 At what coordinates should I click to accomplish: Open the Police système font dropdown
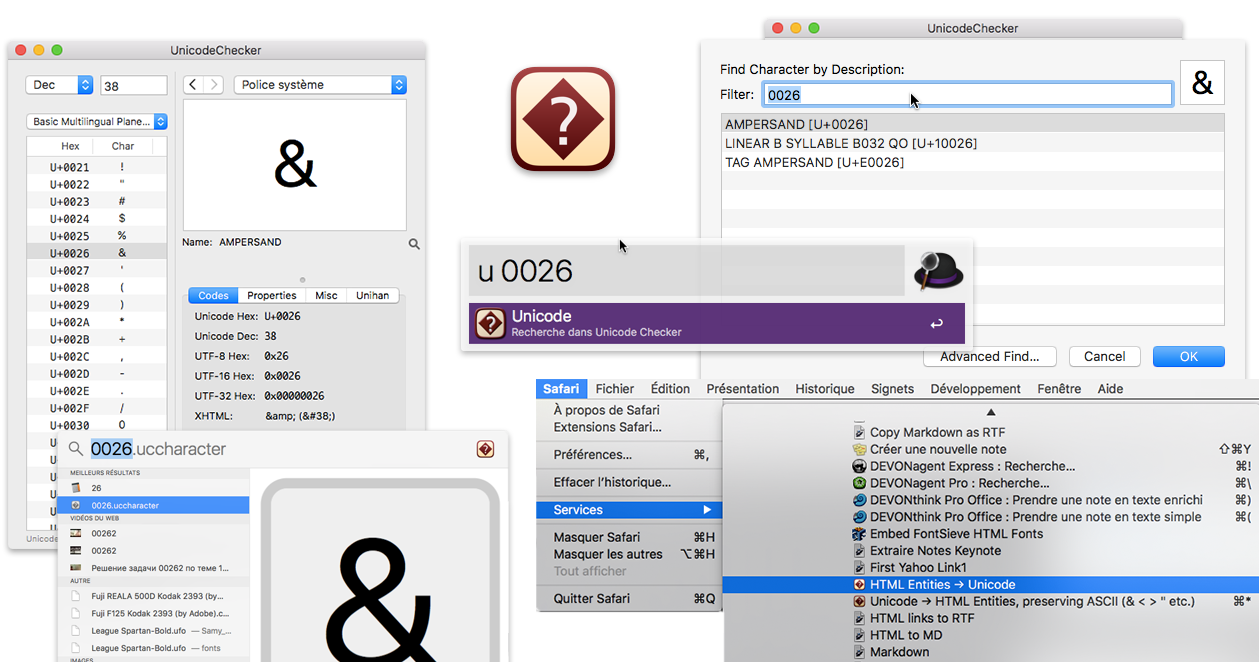[320, 85]
